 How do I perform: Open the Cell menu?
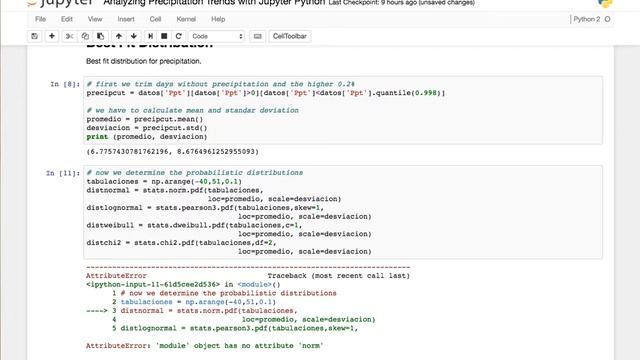(x=156, y=19)
